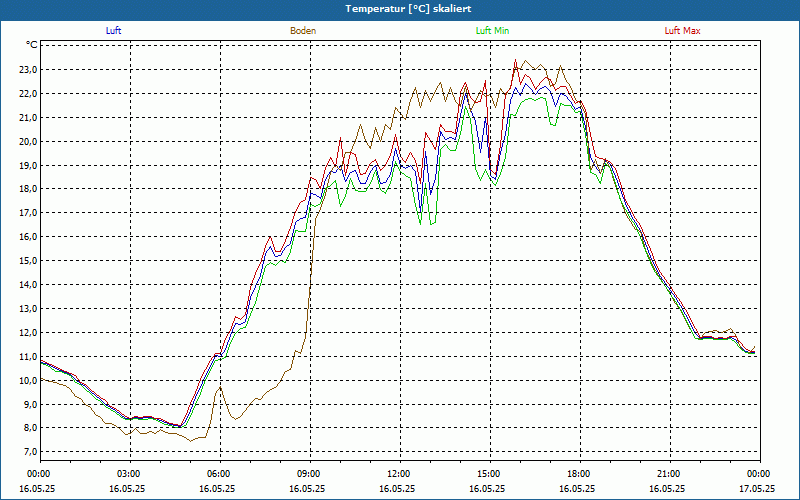This screenshot has height=500, width=800.
Task: Click the '19,0' y-axis value
Action: (28, 166)
